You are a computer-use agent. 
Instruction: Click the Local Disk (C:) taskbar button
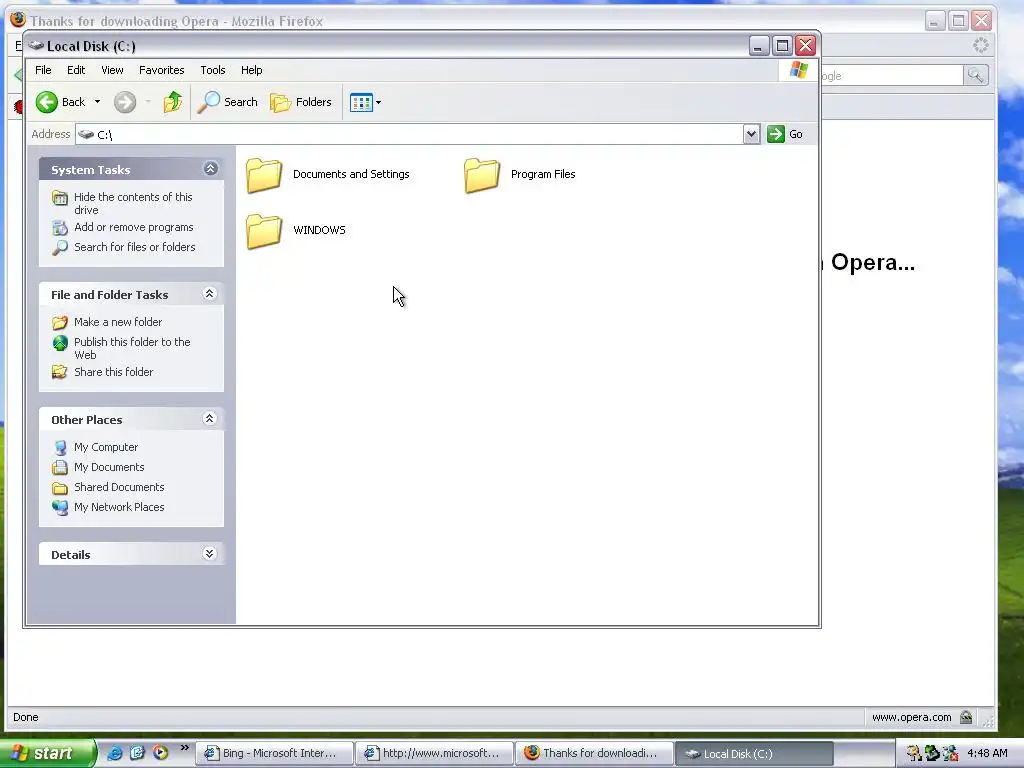754,754
